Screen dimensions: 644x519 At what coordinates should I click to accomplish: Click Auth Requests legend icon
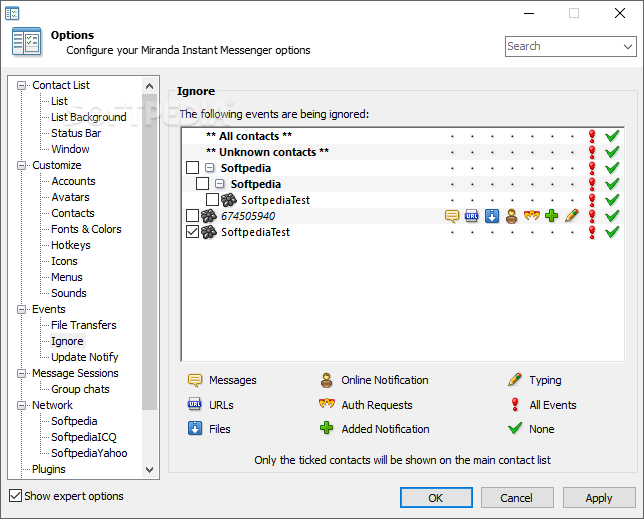pyautogui.click(x=327, y=404)
